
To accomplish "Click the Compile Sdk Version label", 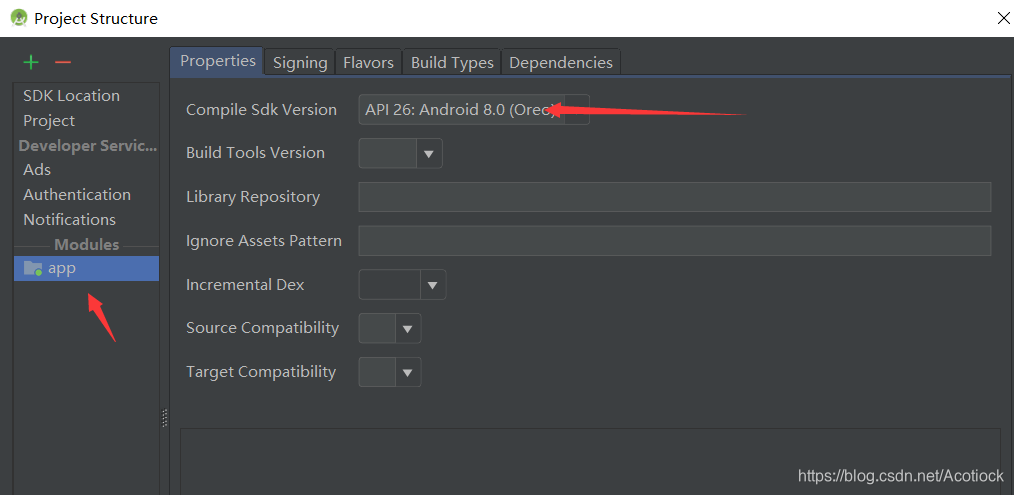I will click(261, 110).
